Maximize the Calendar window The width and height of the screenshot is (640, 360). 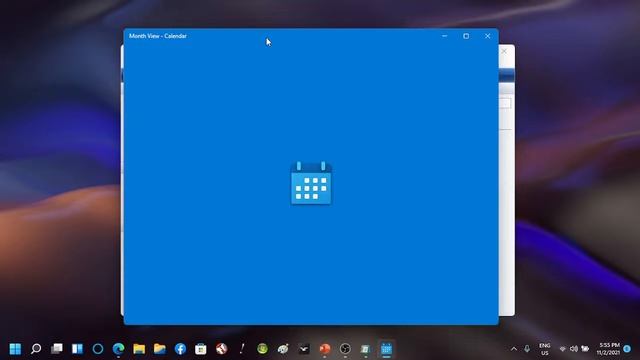(x=466, y=36)
